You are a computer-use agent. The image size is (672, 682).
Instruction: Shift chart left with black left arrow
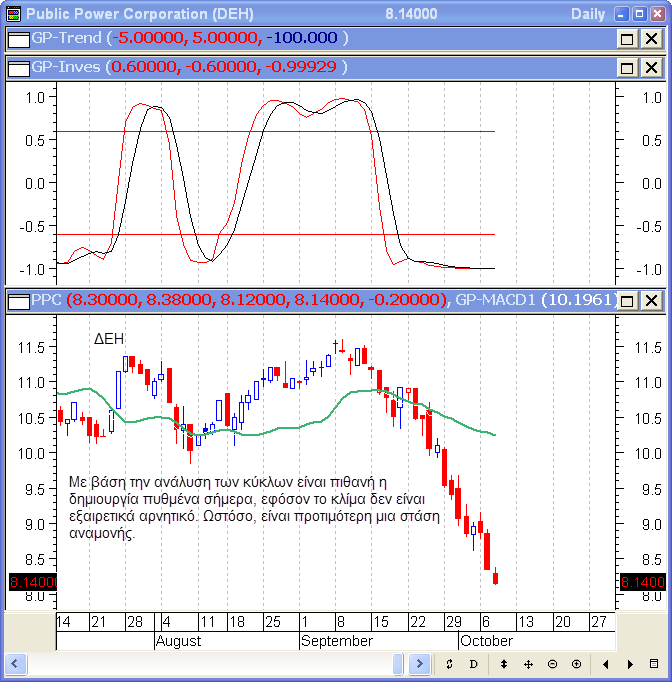(606, 664)
